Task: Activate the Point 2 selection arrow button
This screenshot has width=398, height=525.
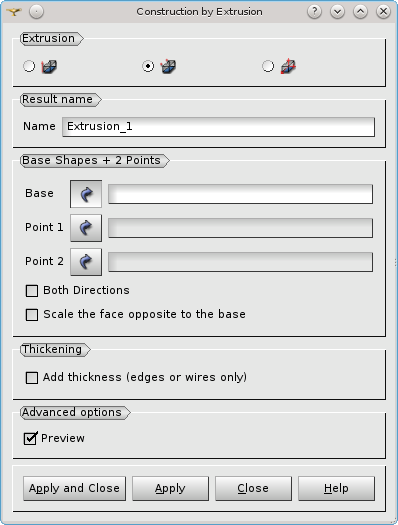Action: 86,262
